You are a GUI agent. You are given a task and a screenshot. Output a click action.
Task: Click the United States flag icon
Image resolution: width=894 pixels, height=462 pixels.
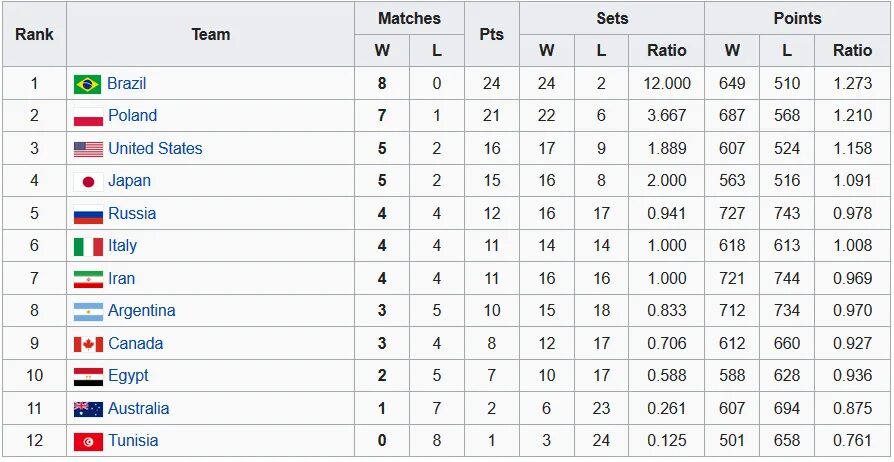88,149
